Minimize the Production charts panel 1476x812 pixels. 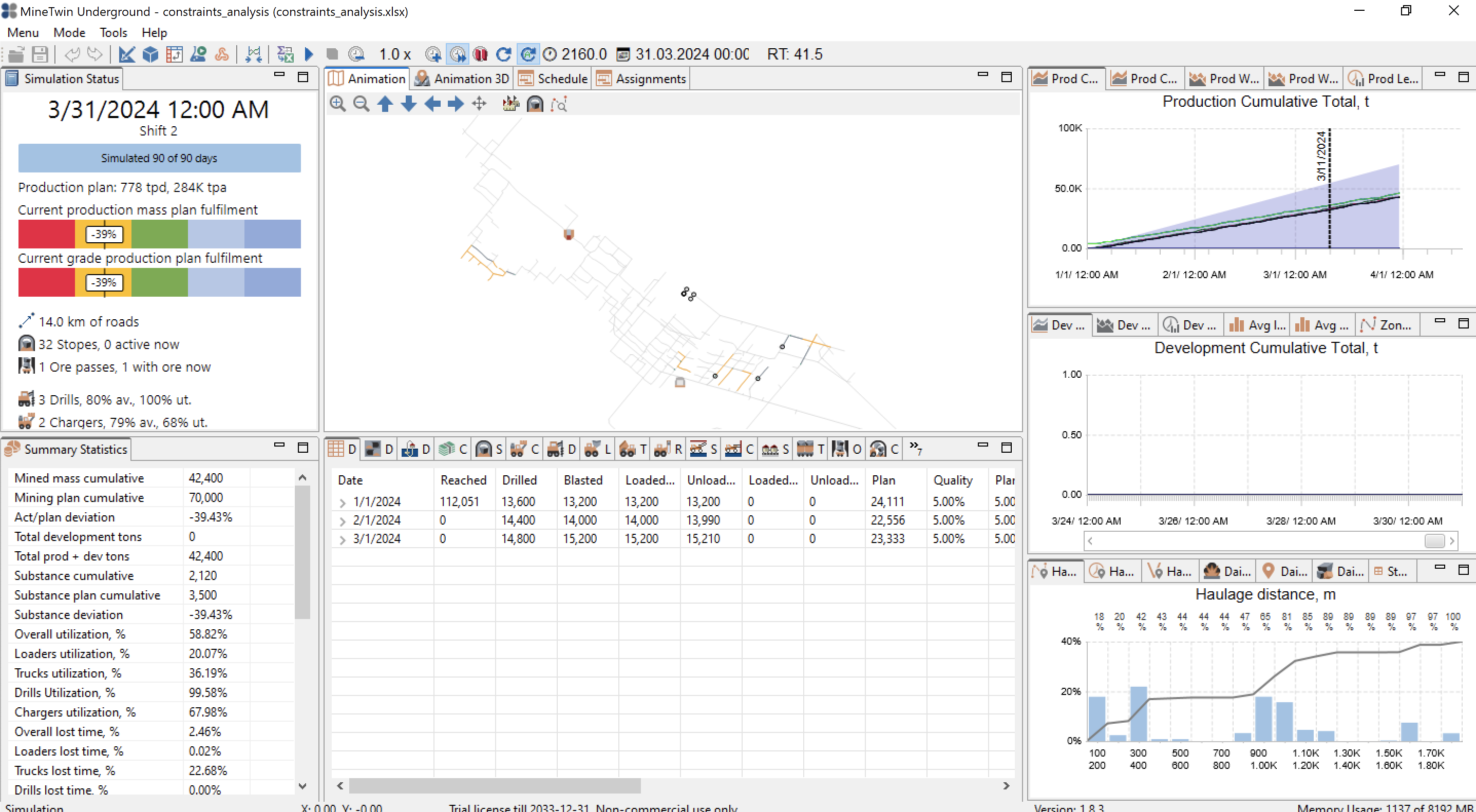(x=1440, y=74)
